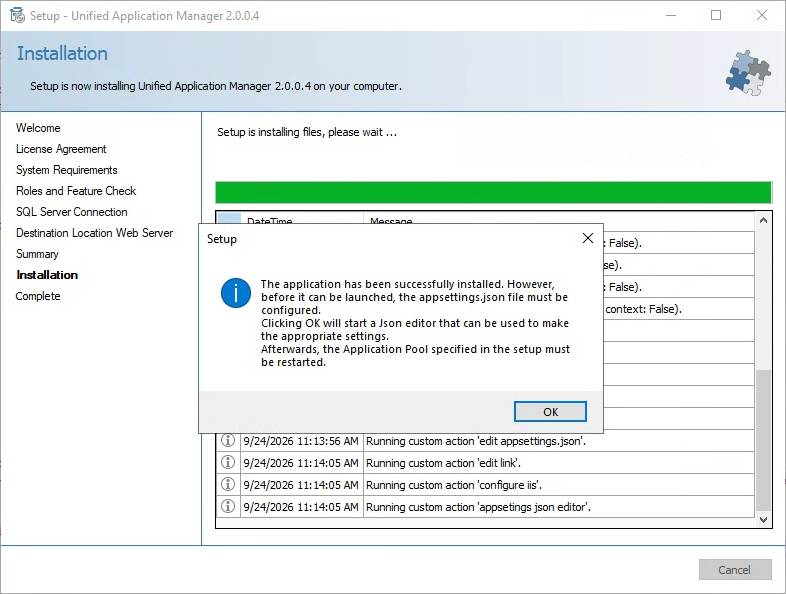Click info icon for 'edit appsettings.json' row

tap(228, 441)
